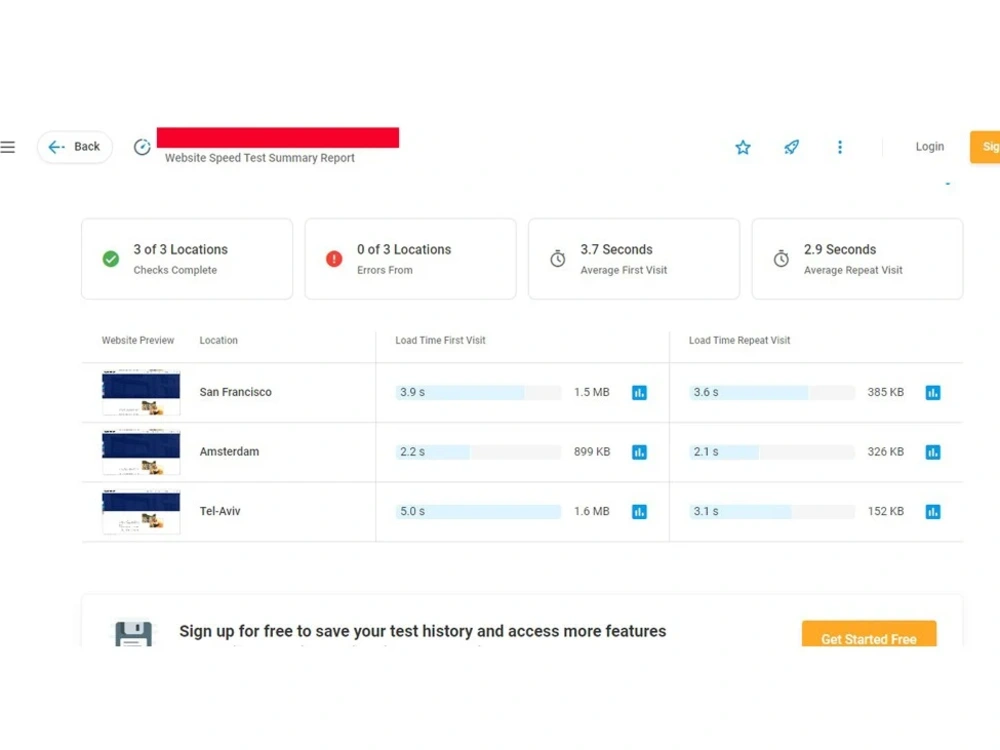Viewport: 1000px width, 750px height.
Task: Select the Amsterdam location name
Action: click(x=230, y=452)
